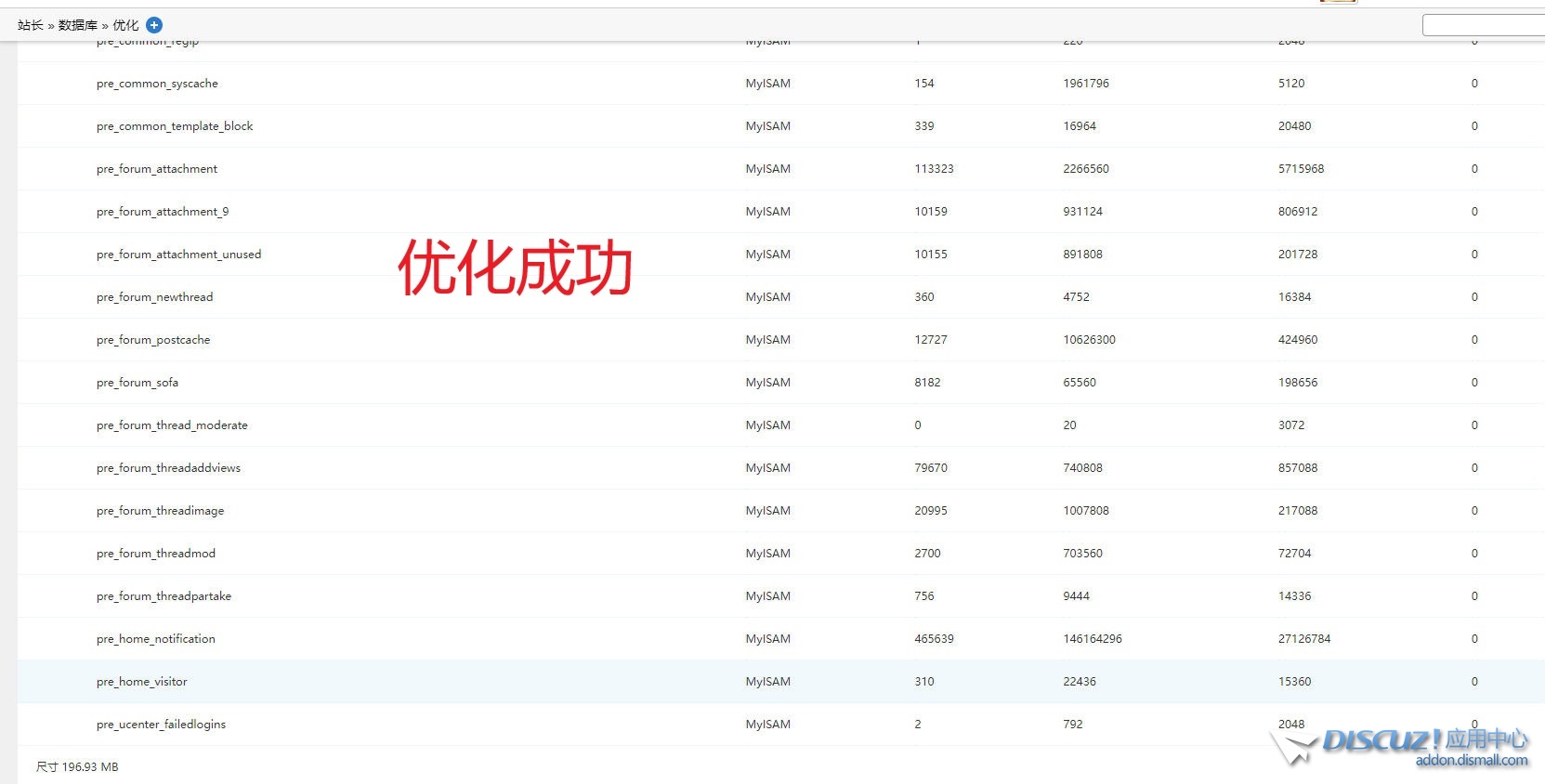
Task: Click the 尺寸 196.93 MB total size text
Action: click(x=77, y=767)
